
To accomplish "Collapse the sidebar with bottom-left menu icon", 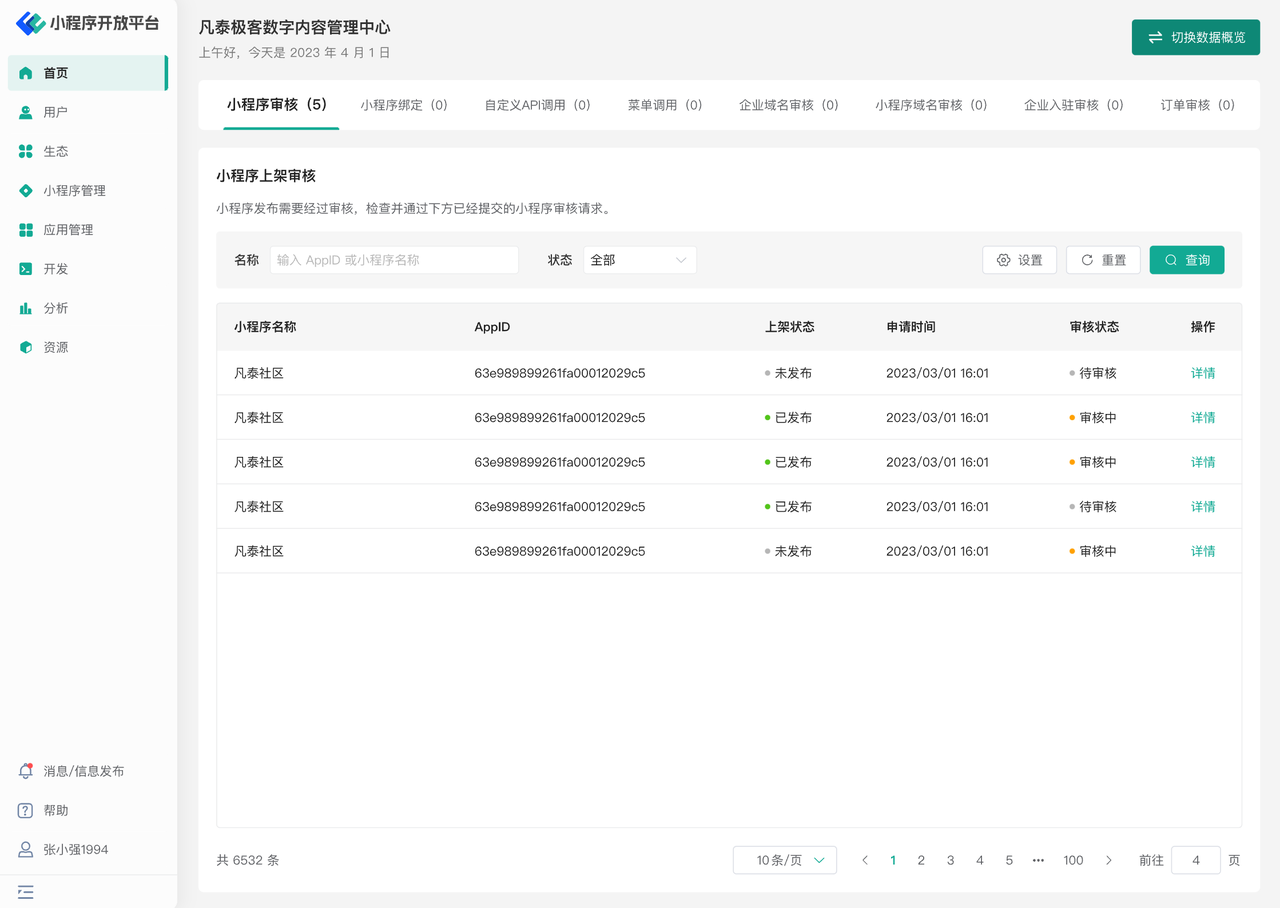I will 26,891.
